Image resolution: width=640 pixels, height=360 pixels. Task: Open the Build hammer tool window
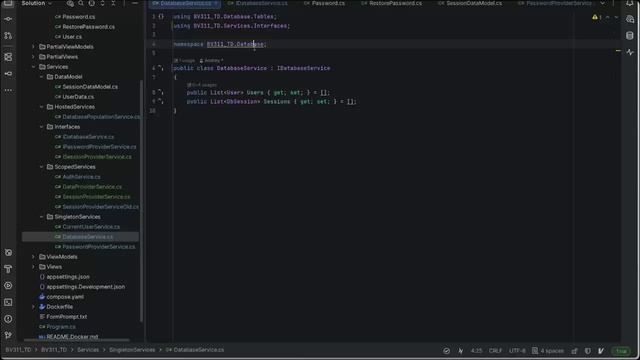coord(8,269)
